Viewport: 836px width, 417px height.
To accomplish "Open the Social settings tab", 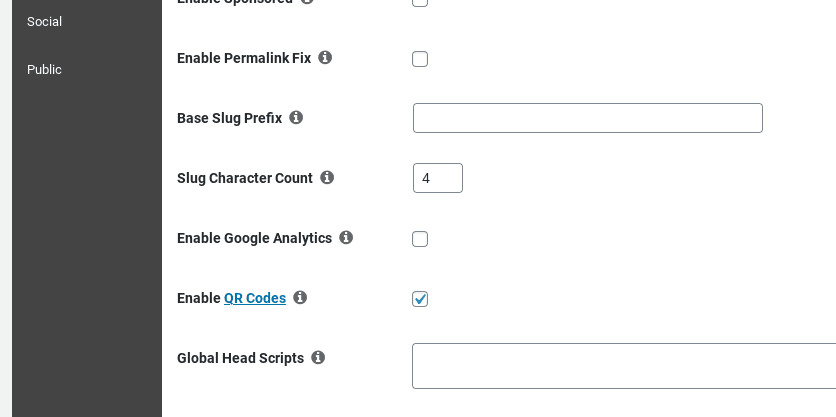I will pos(45,22).
